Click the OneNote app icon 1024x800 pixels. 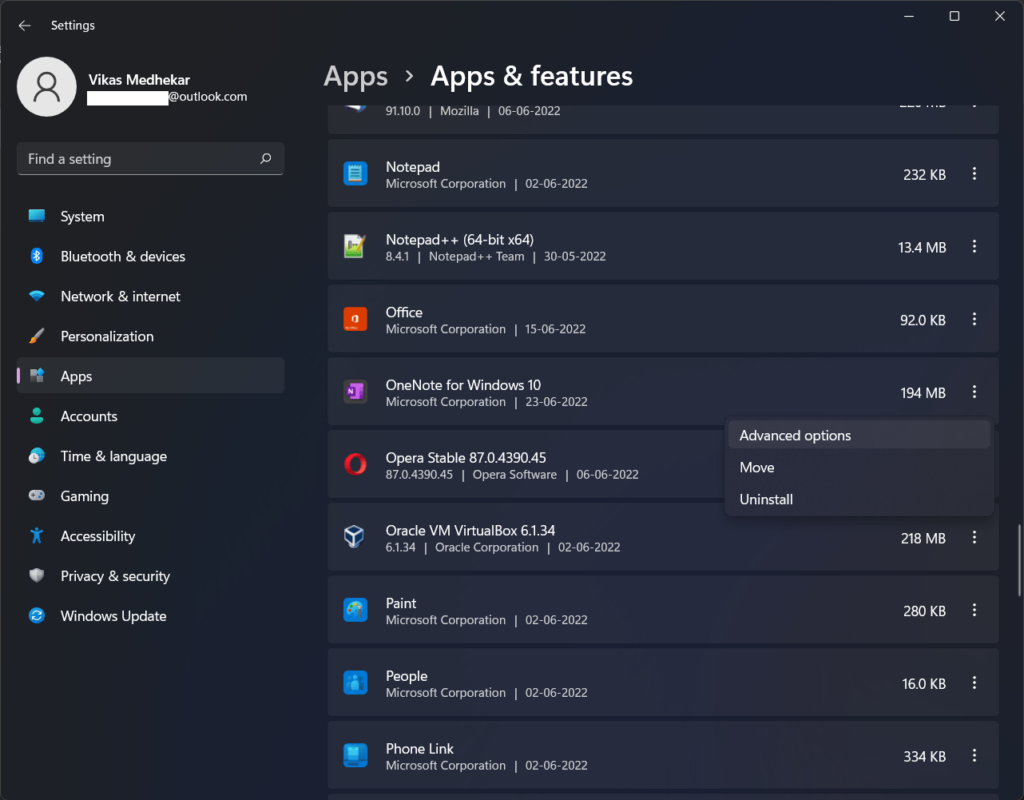pyautogui.click(x=355, y=392)
